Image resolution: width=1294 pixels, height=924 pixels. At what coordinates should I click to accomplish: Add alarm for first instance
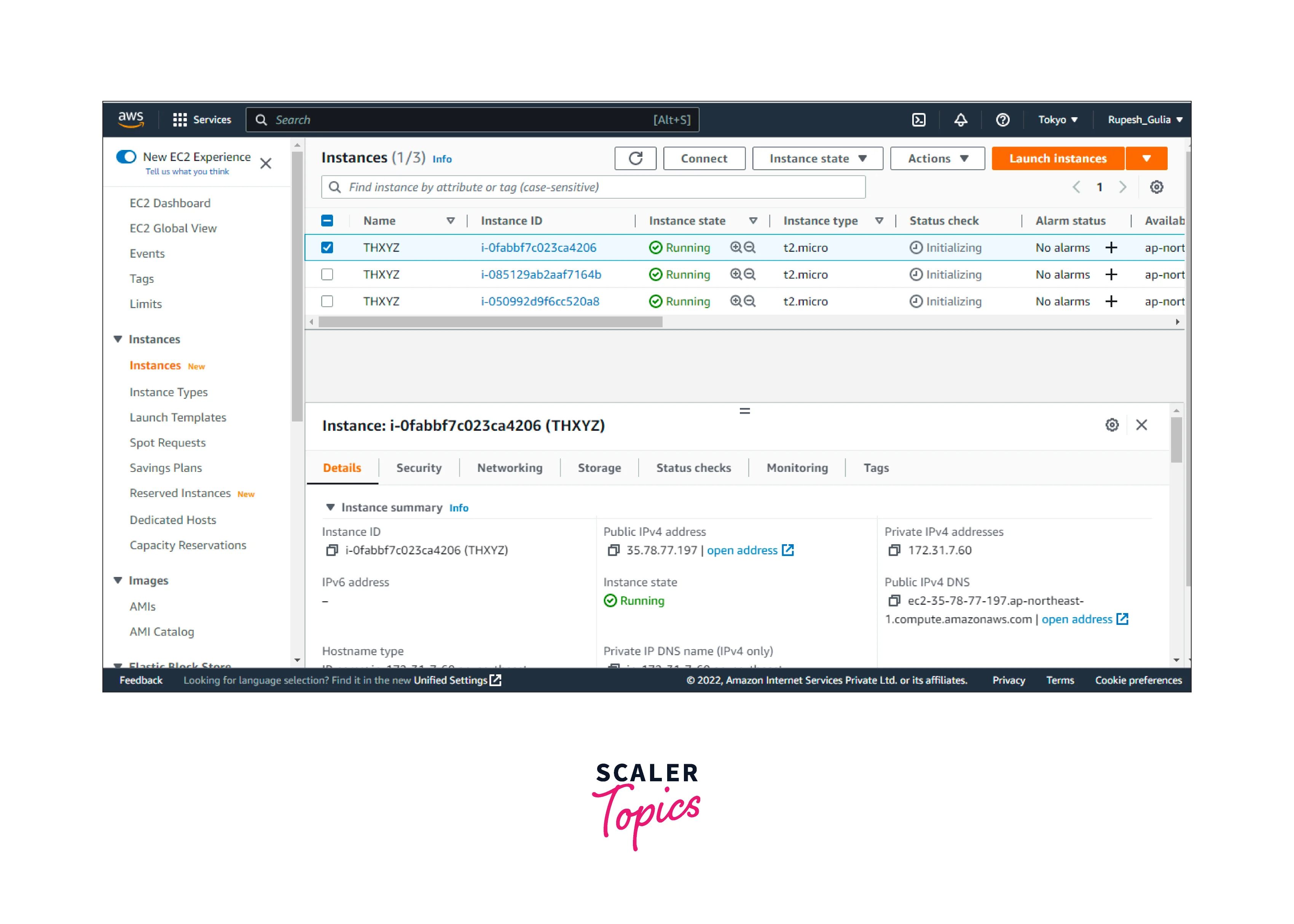click(x=1111, y=247)
